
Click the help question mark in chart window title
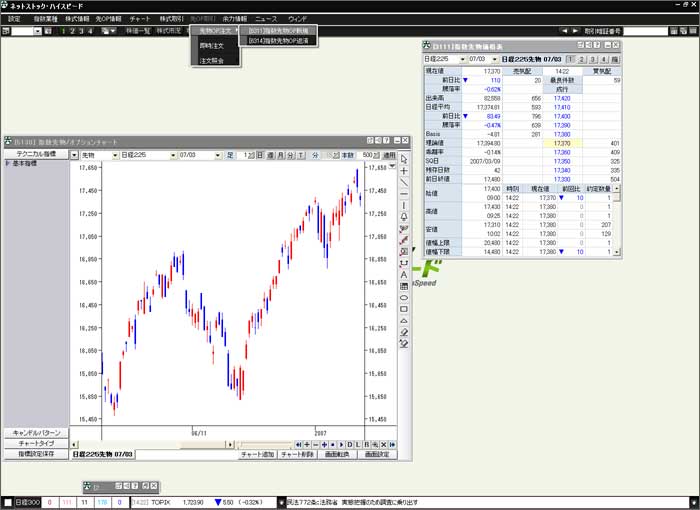387,141
